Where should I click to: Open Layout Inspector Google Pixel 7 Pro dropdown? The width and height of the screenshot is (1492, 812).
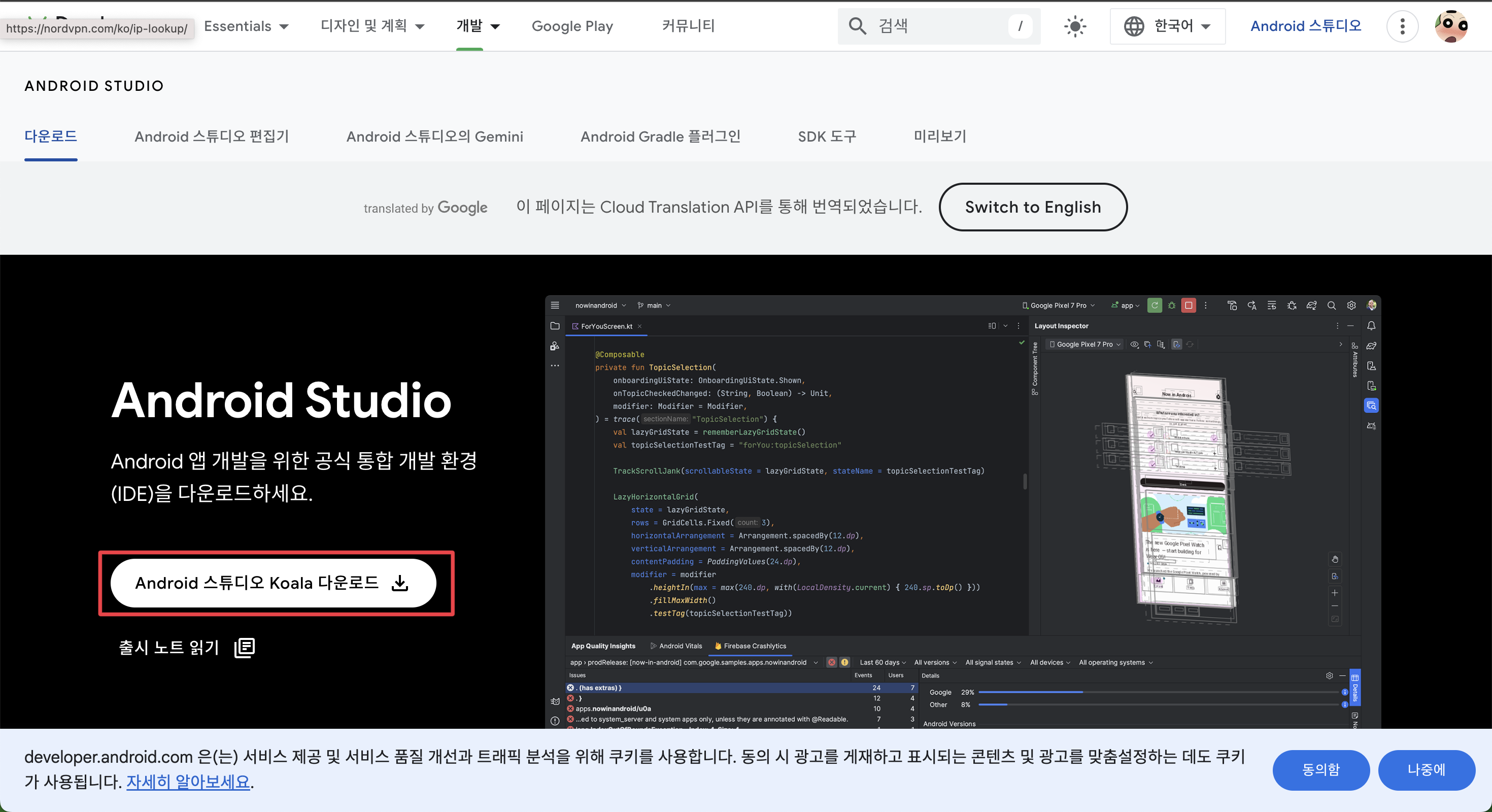point(1085,344)
